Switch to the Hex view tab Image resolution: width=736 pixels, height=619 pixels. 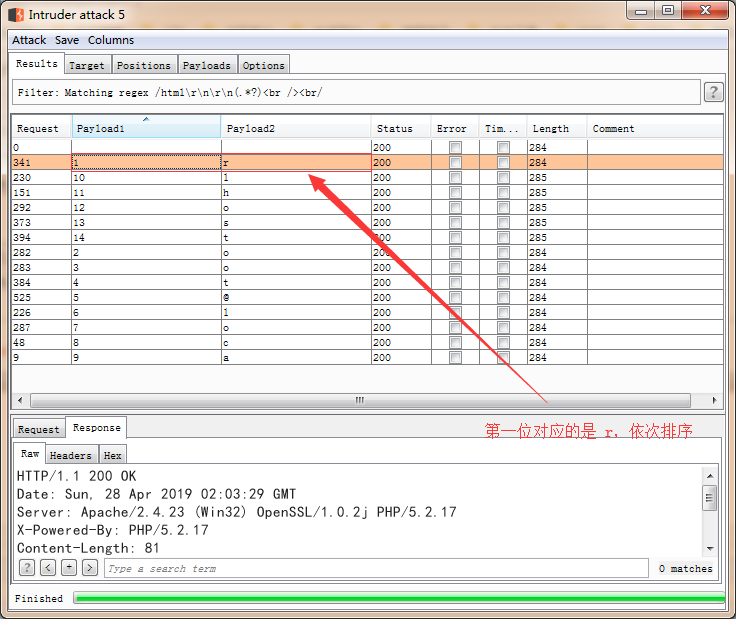click(x=113, y=455)
